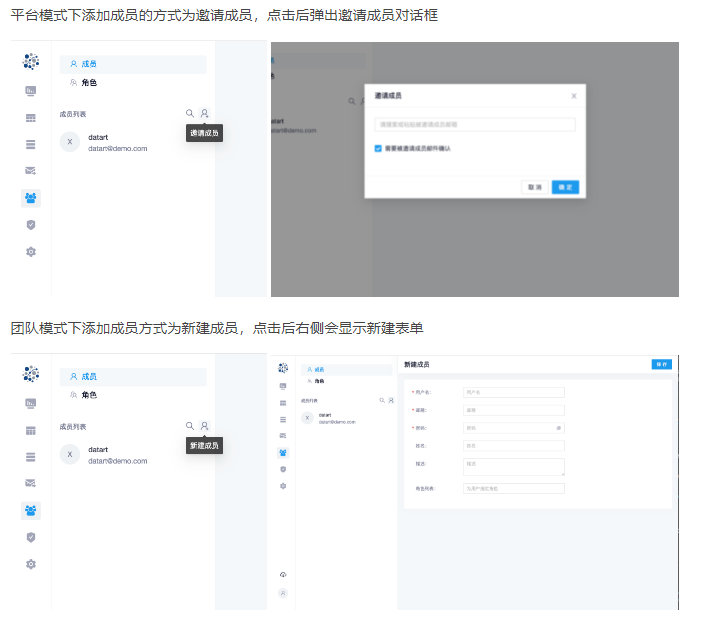Viewport: 705px width, 621px height.
Task: Click the invite member icon above the 邀请成员 tooltip
Action: 204,114
